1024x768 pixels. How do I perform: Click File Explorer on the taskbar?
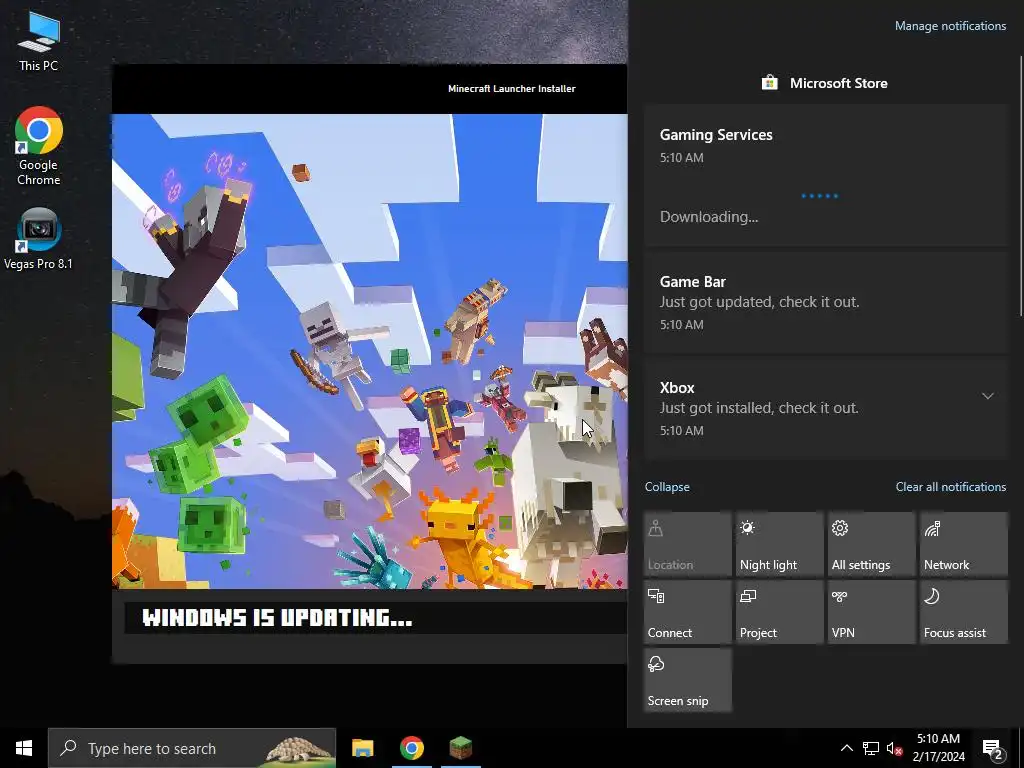362,748
